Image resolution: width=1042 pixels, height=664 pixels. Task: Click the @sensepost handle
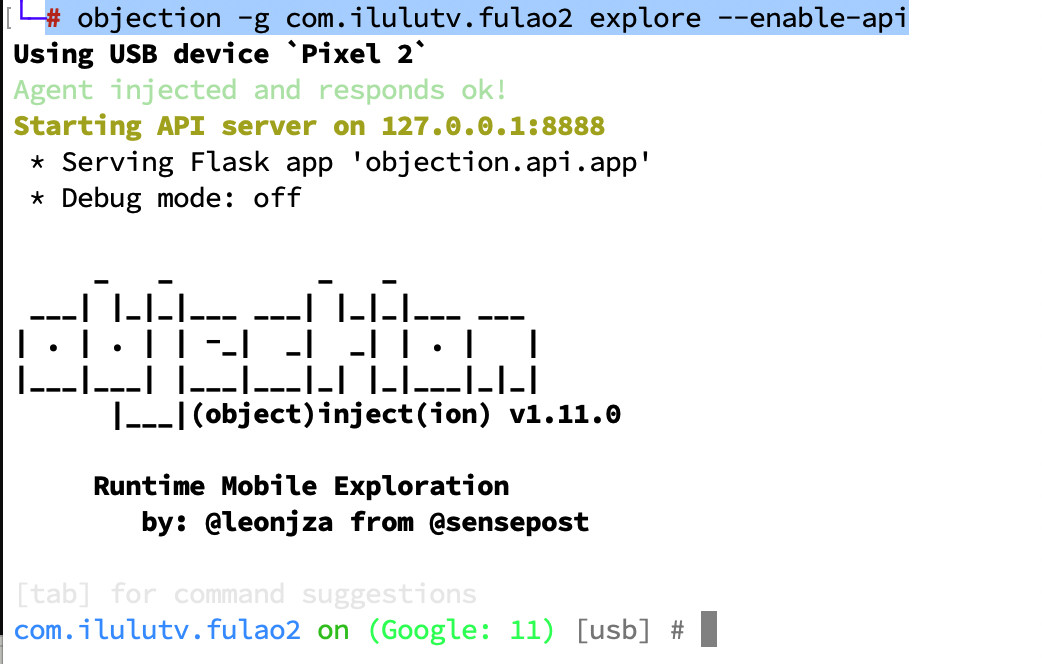pos(509,522)
